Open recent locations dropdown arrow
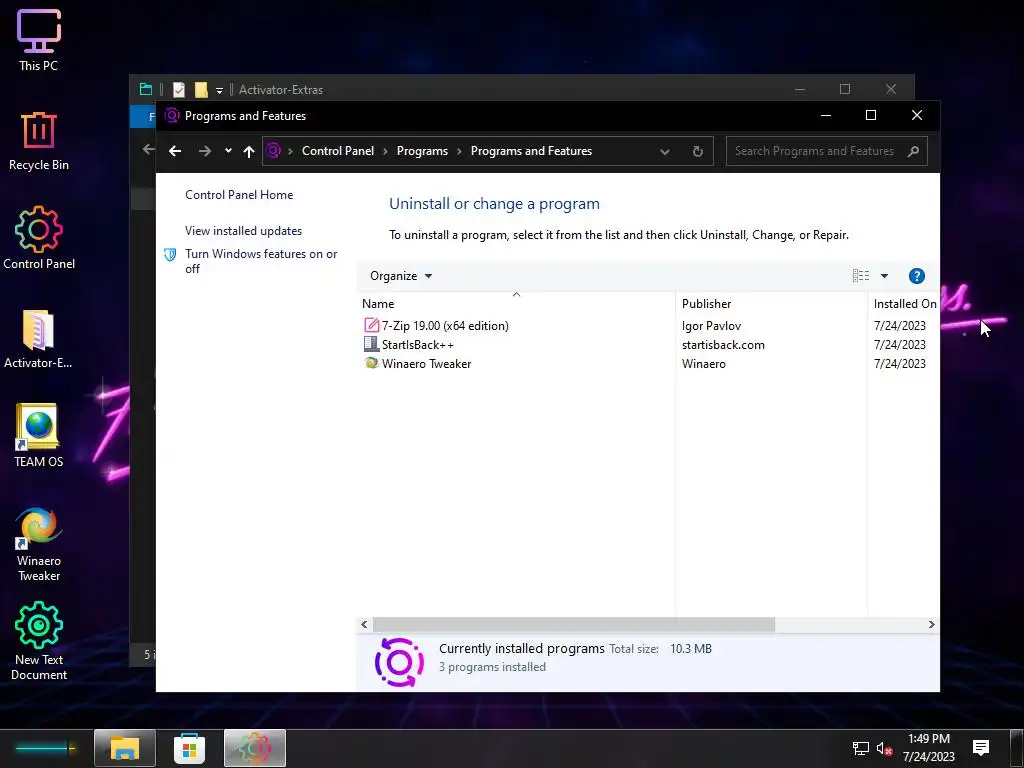1024x768 pixels. (x=228, y=151)
